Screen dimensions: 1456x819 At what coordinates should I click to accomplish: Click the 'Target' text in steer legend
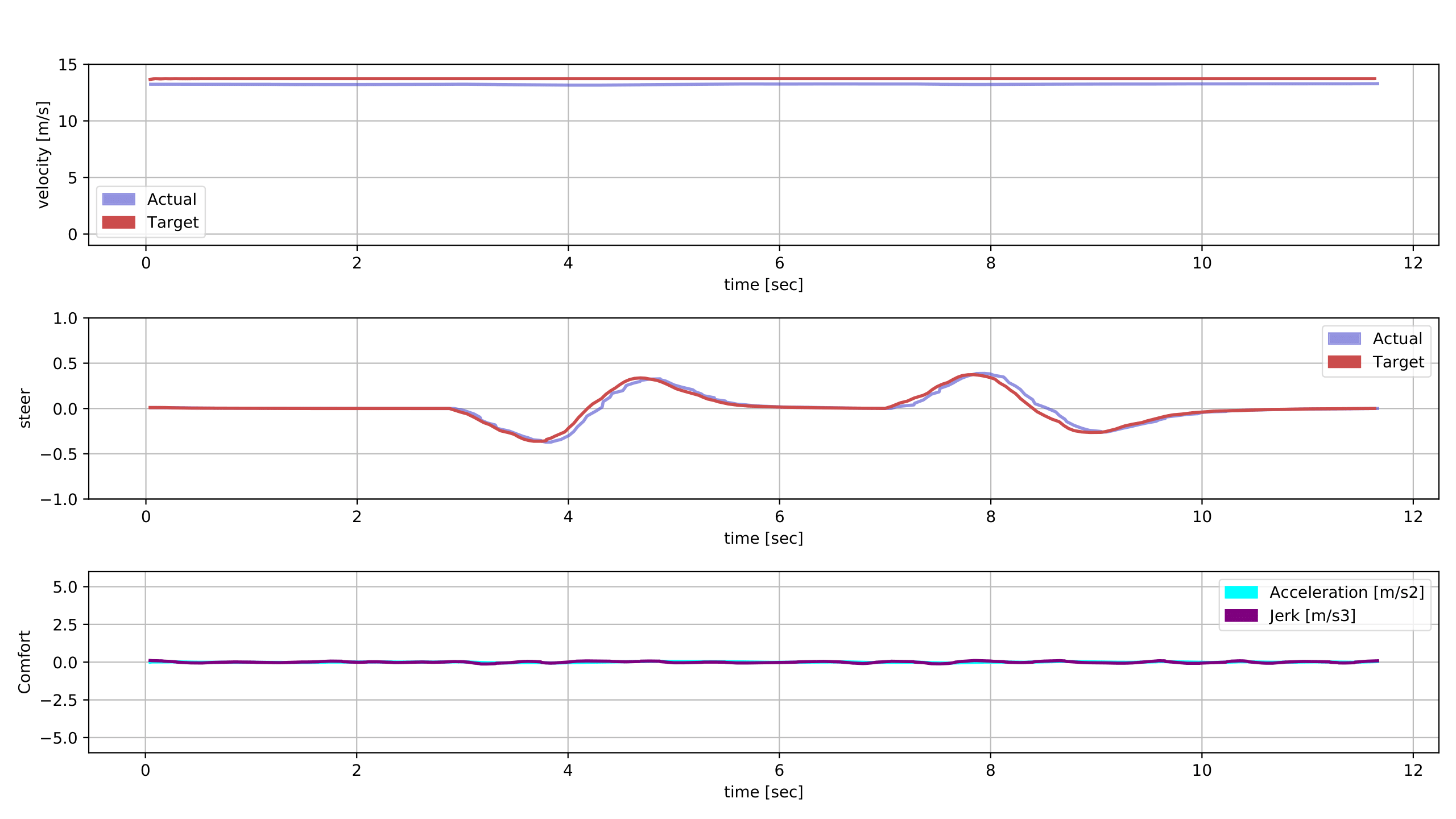(1398, 362)
